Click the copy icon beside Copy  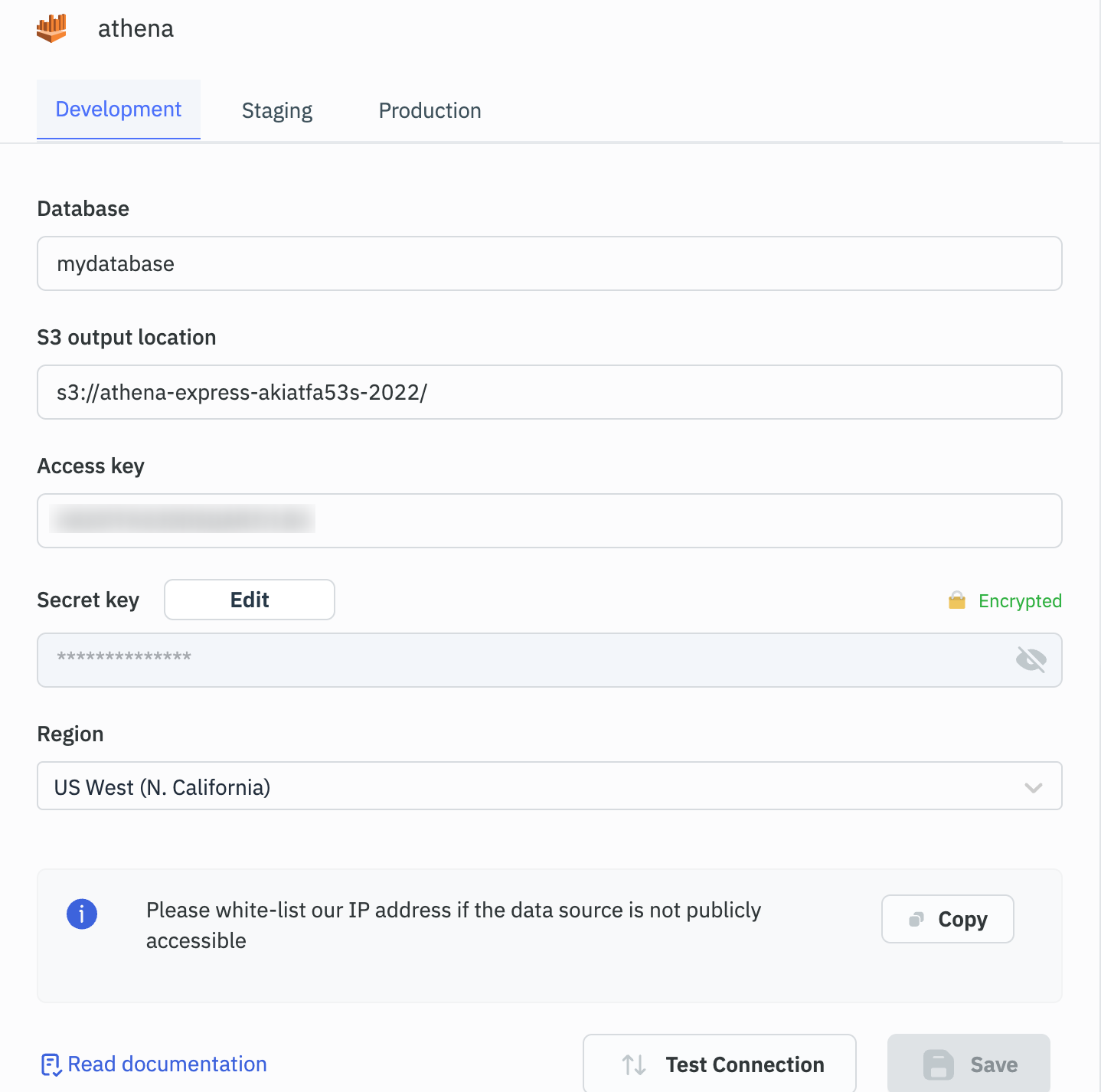[916, 919]
